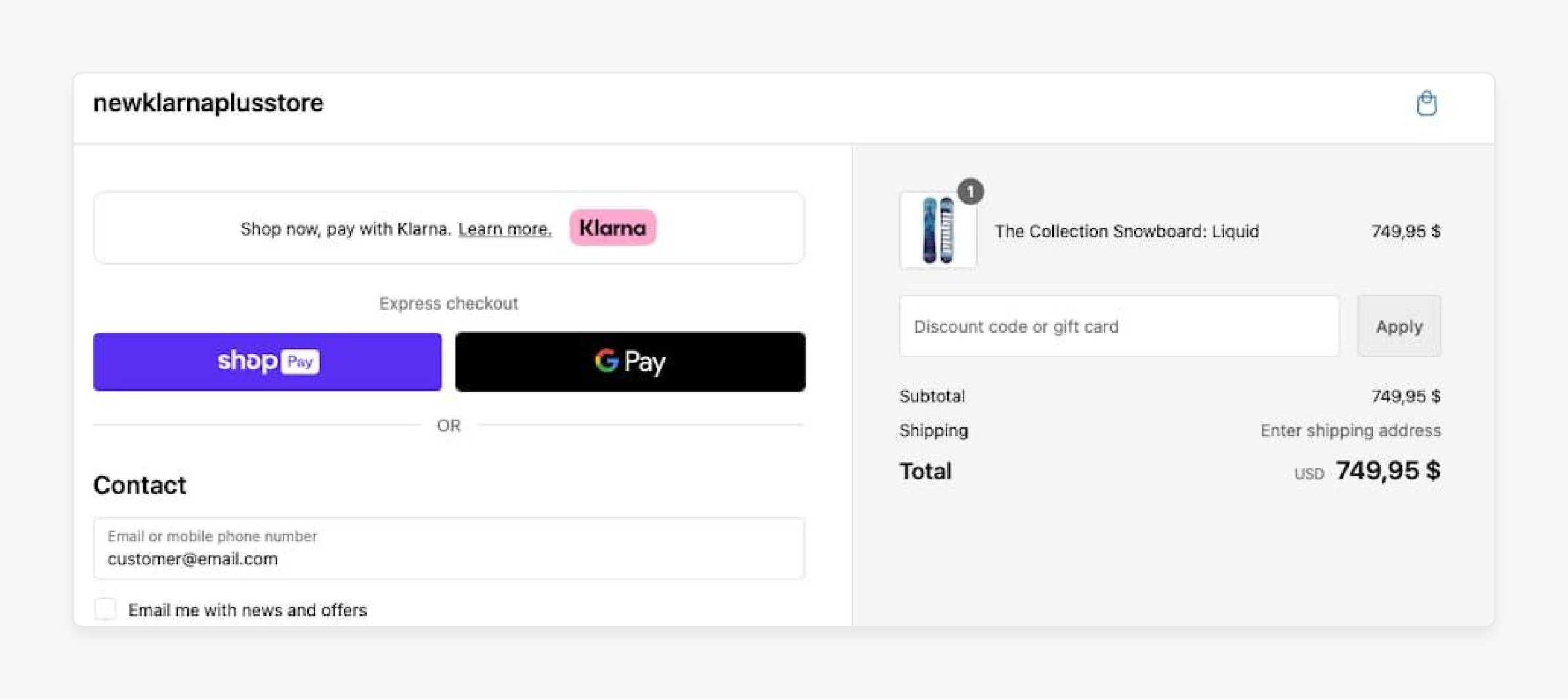Open the Liquid snowboard product thumbnail

point(938,230)
